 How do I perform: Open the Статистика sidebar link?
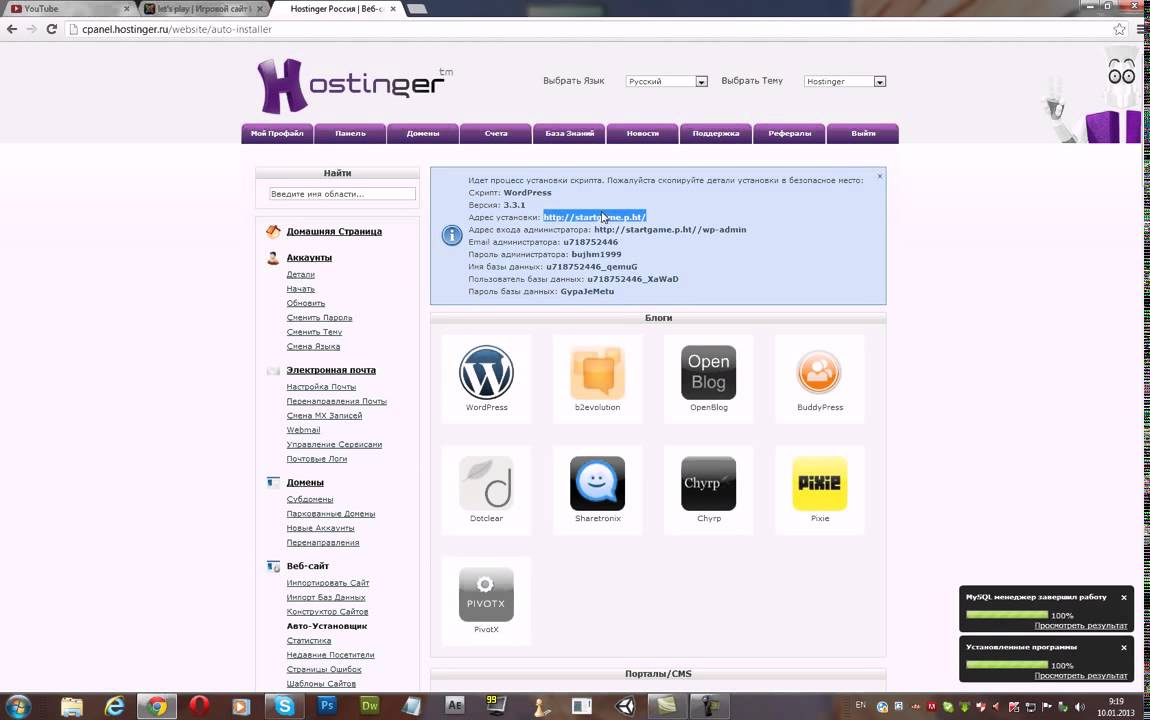(x=309, y=640)
